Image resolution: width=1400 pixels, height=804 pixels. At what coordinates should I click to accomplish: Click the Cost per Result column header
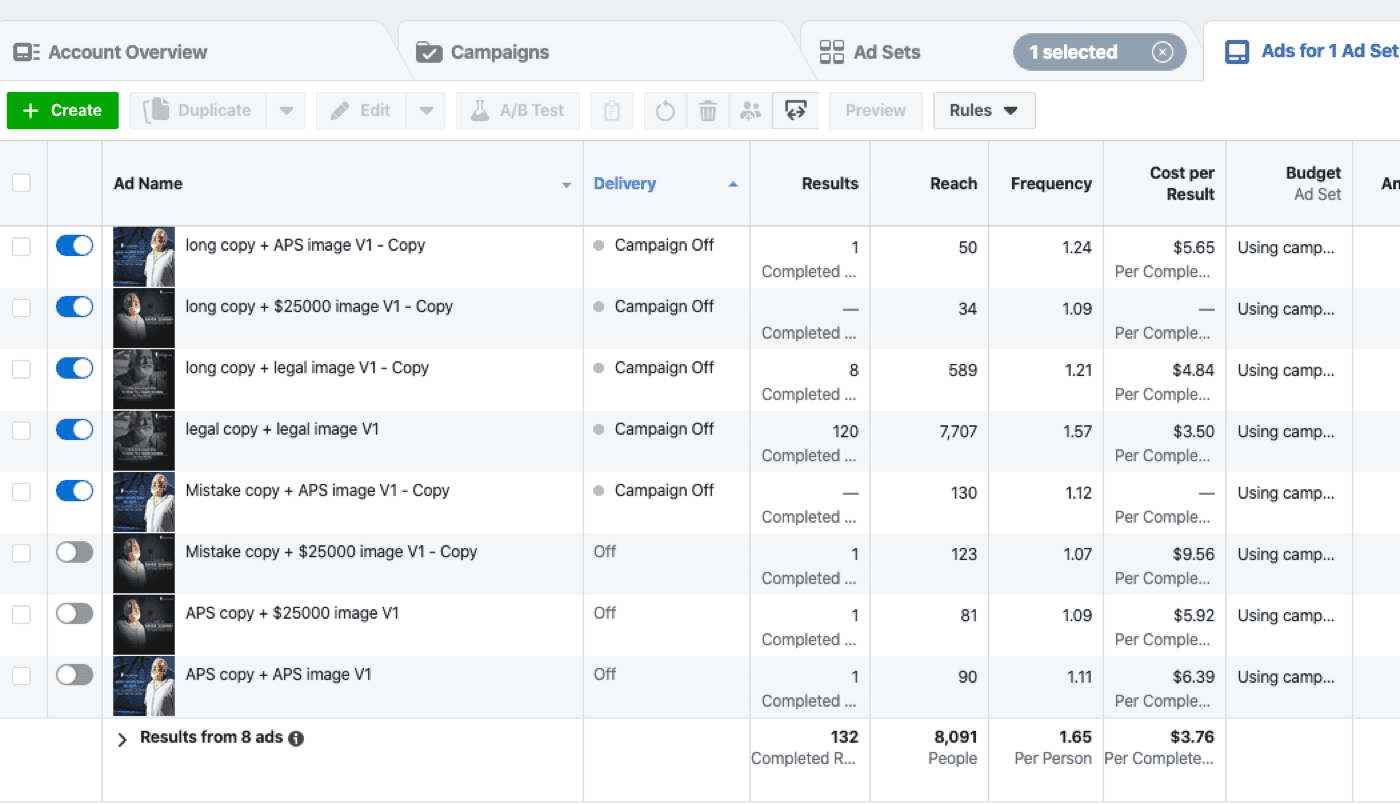click(x=1182, y=183)
